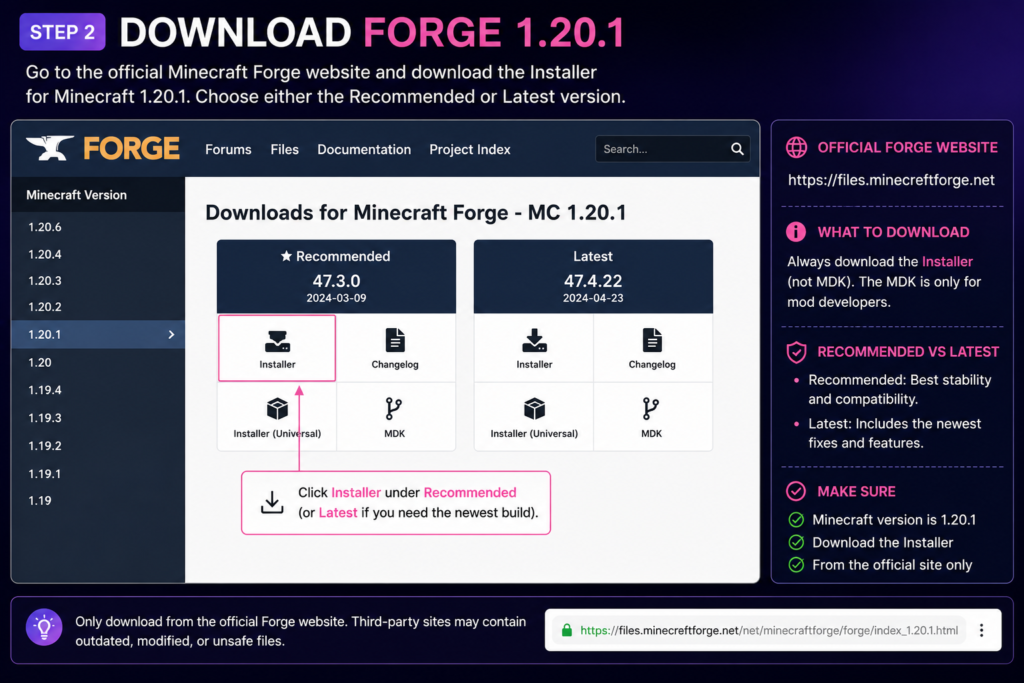Viewport: 1024px width, 683px height.
Task: Click the browser address bar URL
Action: coord(769,630)
